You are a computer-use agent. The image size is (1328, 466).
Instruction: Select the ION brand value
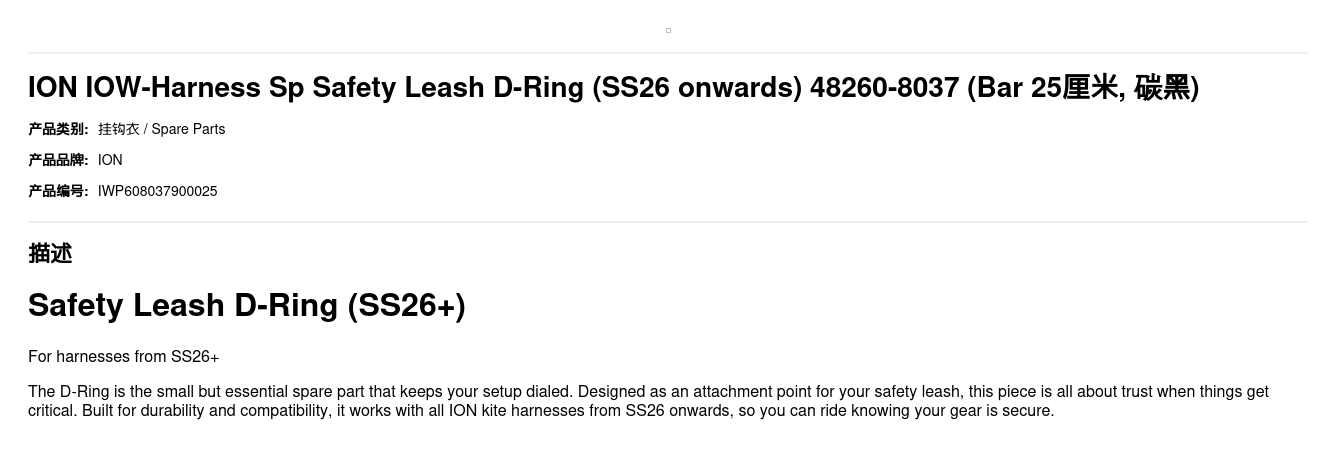click(x=110, y=160)
